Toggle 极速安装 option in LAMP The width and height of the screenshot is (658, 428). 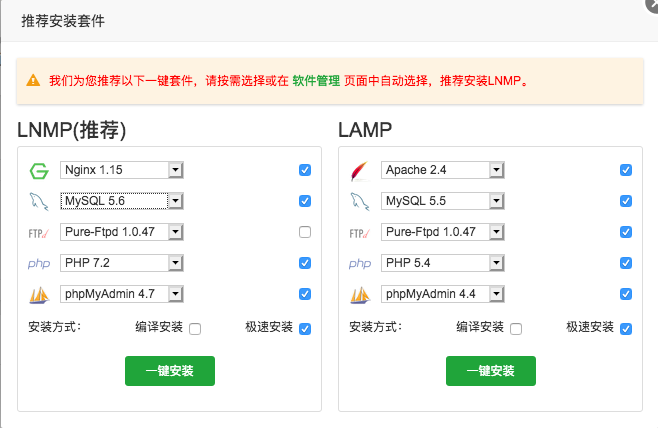pos(626,329)
